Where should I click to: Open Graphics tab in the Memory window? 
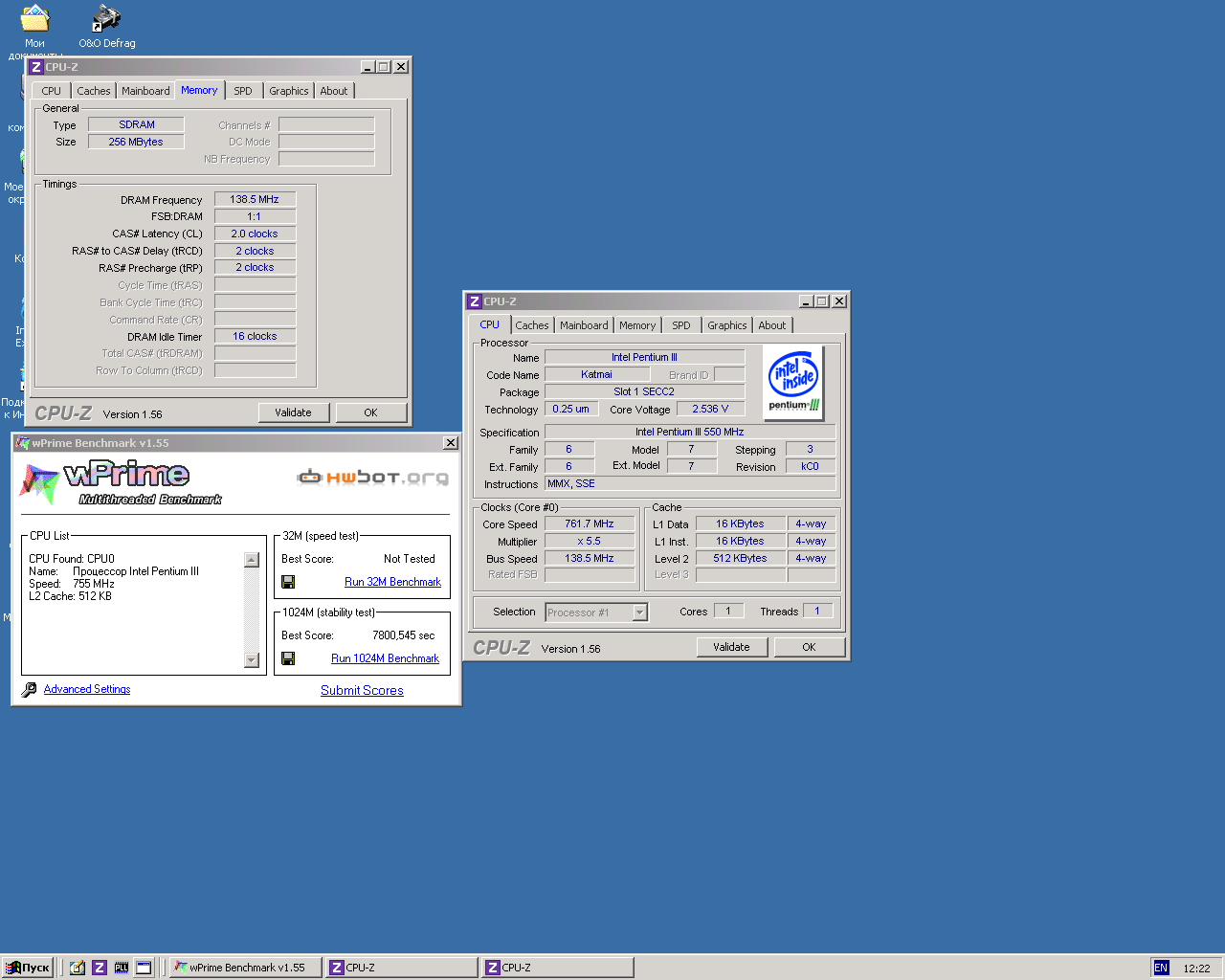tap(289, 91)
